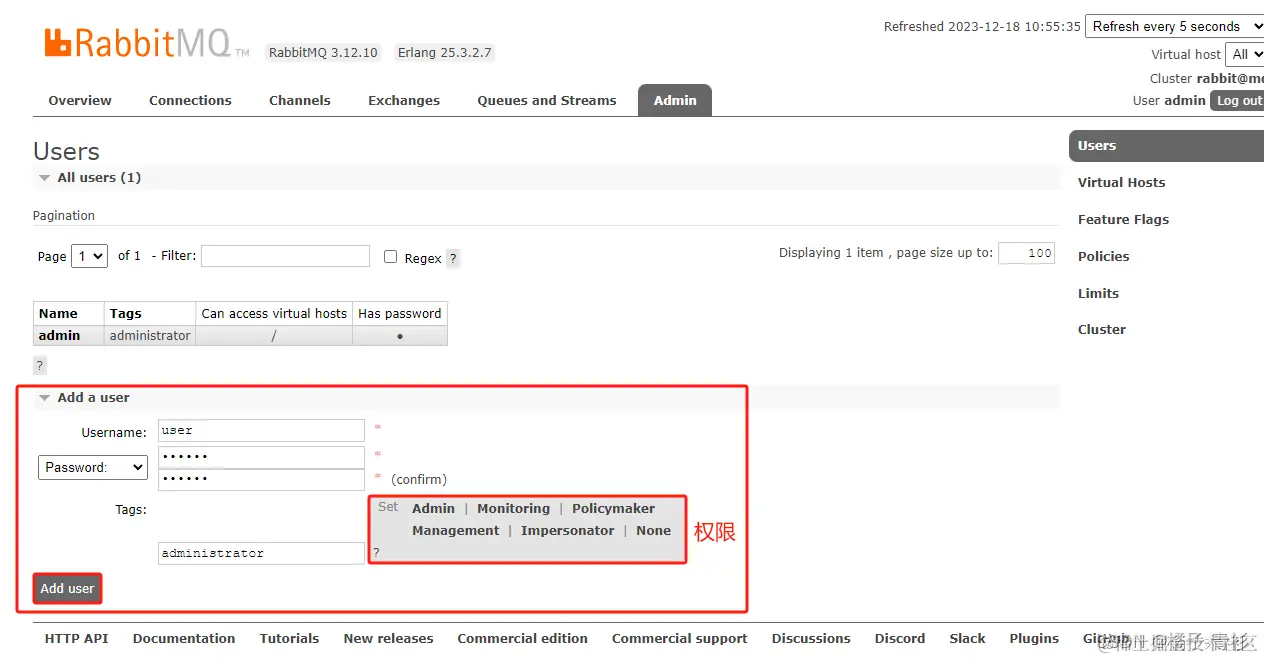
Task: Open Cluster in the sidebar
Action: (1101, 329)
